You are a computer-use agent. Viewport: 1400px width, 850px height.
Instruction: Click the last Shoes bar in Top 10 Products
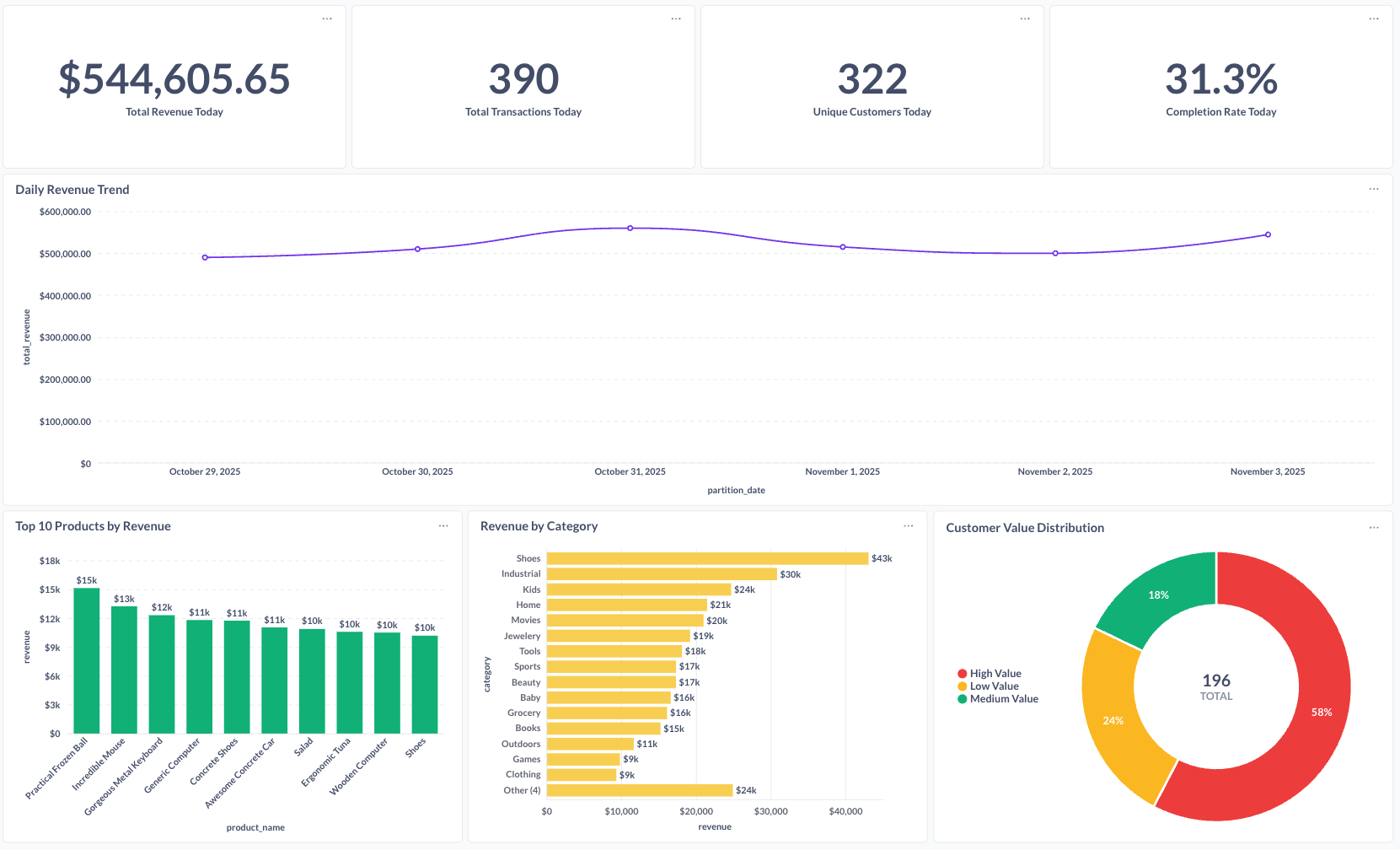(x=425, y=684)
